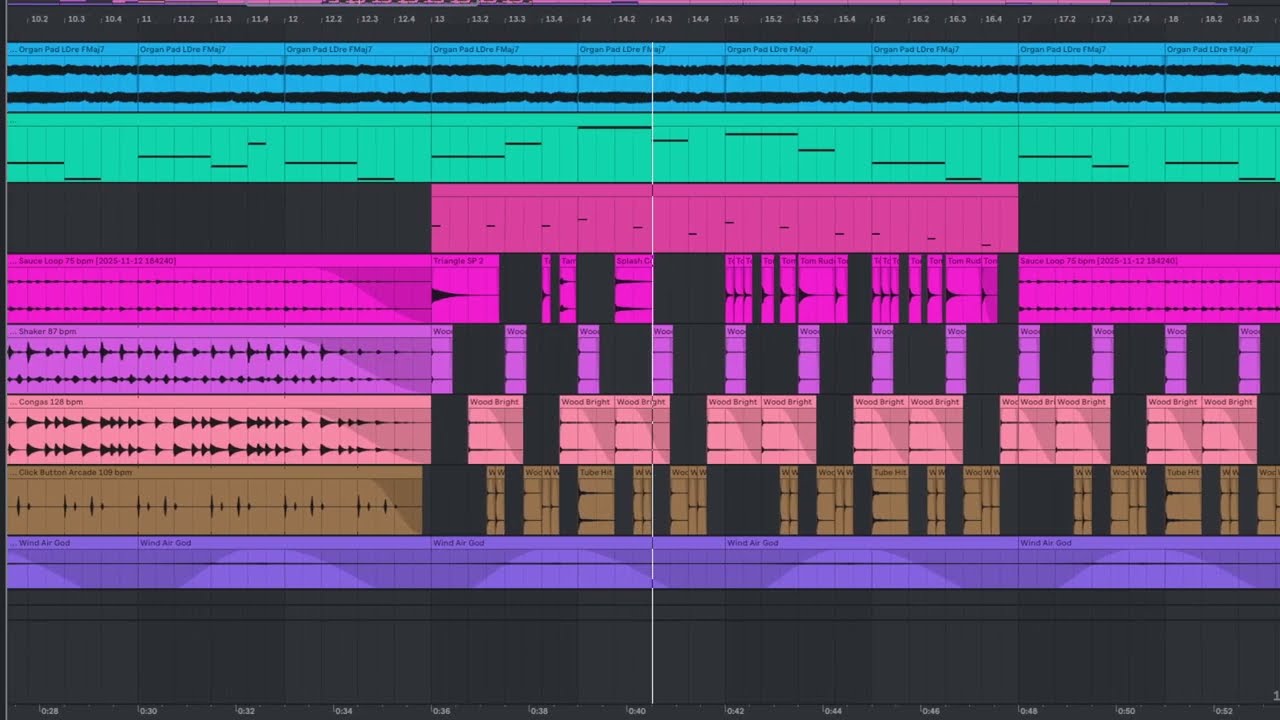The image size is (1280, 720).
Task: Click the 0:28 mark on the time ruler
Action: coord(48,711)
